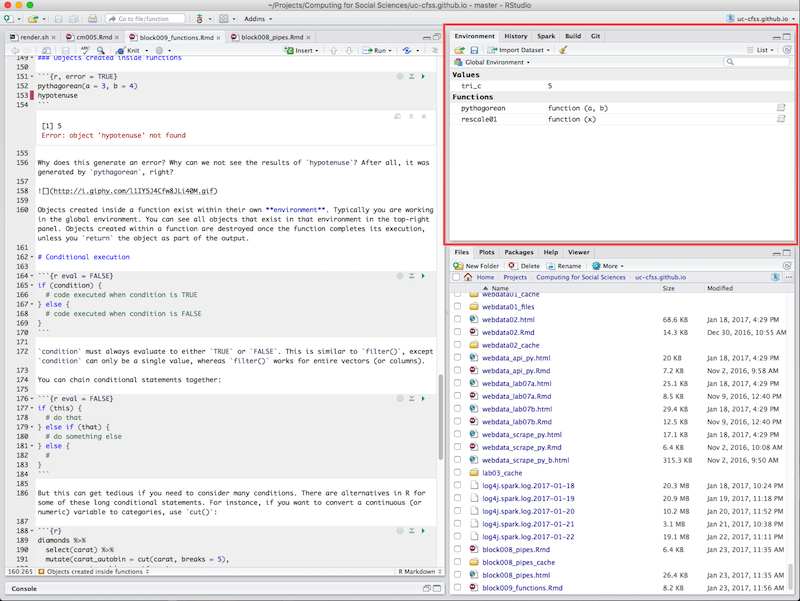Switch to the block008_pipes.Rmd editor tab

tap(272, 37)
